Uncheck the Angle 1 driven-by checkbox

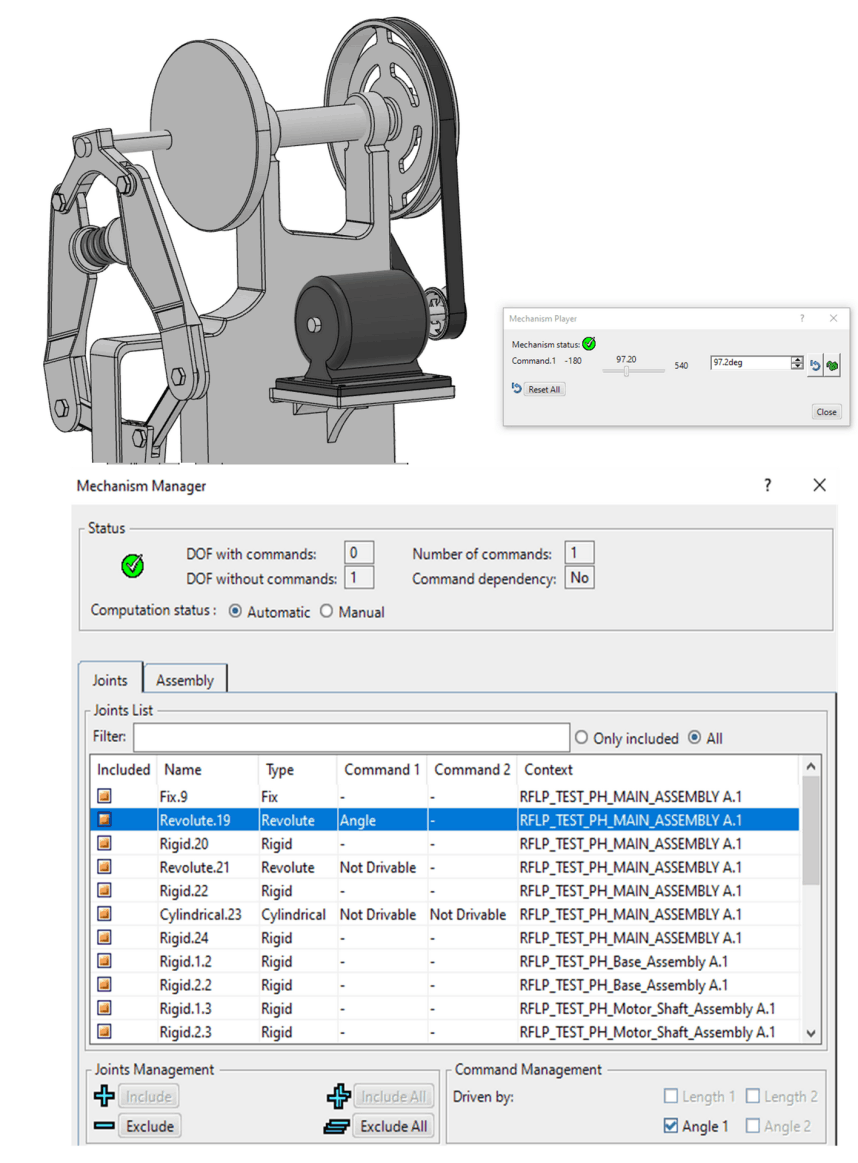point(671,1126)
